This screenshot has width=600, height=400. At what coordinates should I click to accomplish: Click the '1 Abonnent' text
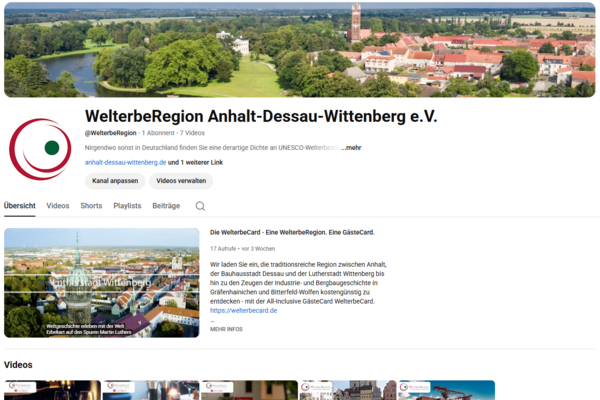pyautogui.click(x=158, y=133)
